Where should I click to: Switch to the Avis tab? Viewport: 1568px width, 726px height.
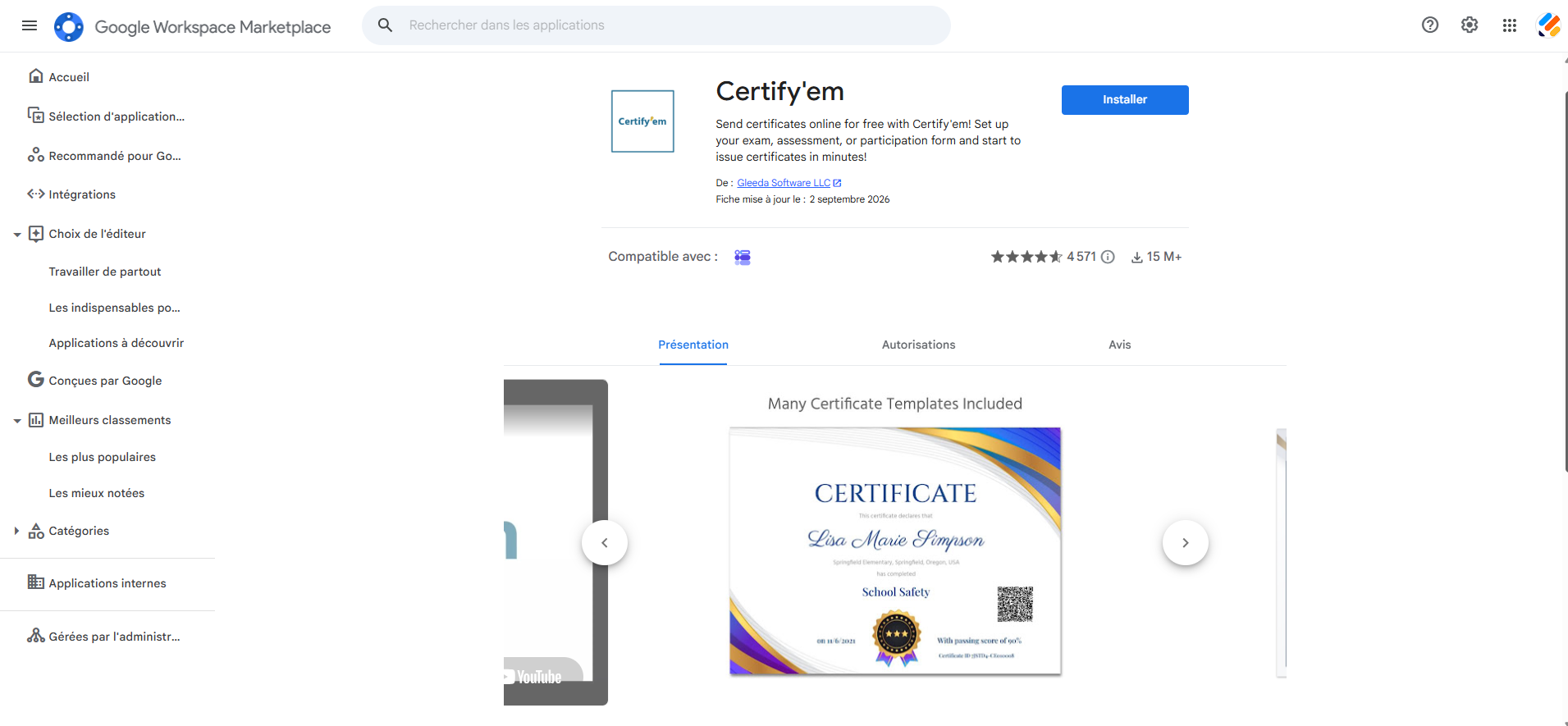coord(1119,345)
